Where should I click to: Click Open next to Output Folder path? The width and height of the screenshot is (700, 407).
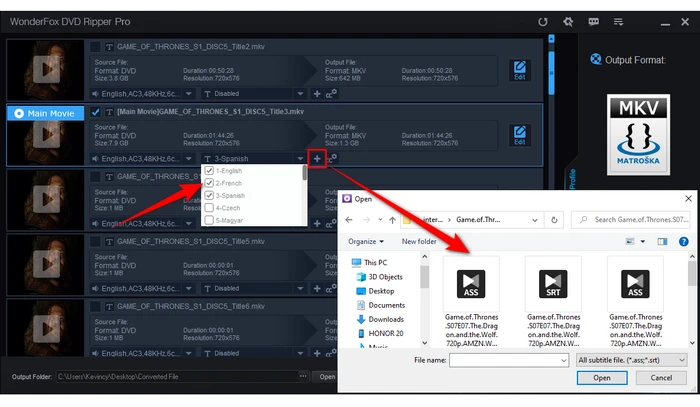(x=327, y=377)
